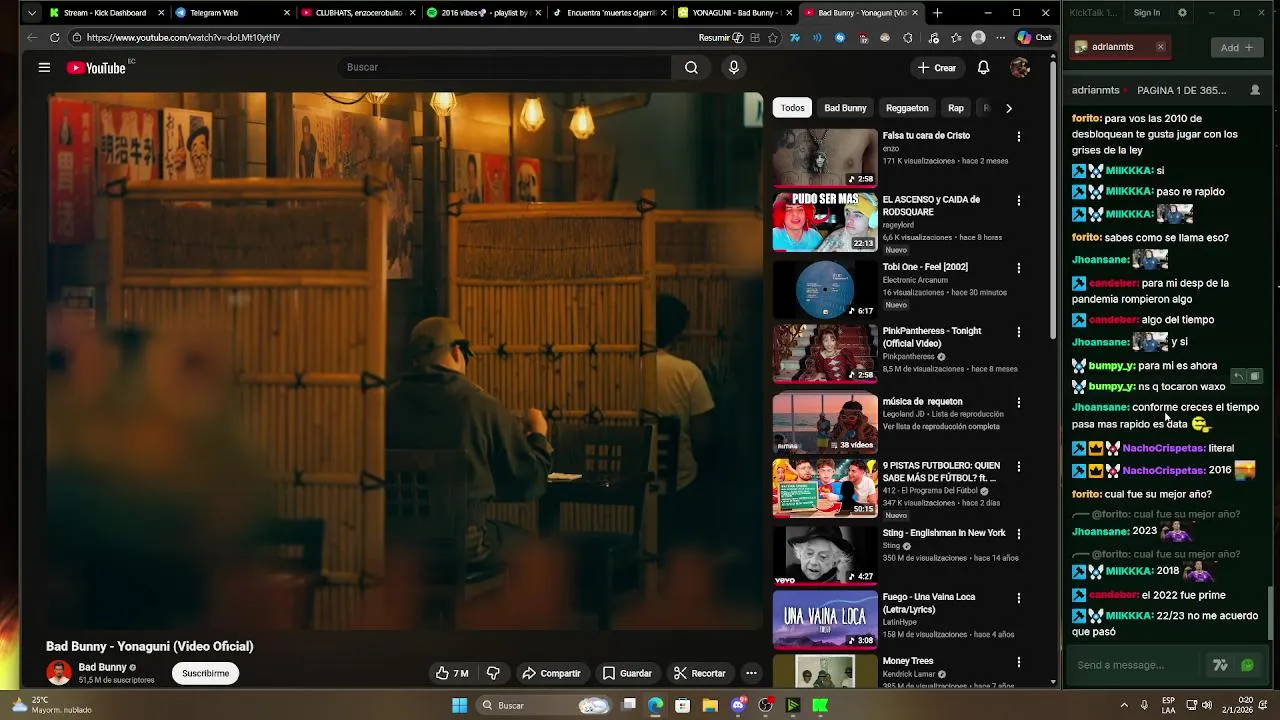
Task: Open options for Tobi One Feel video
Action: pyautogui.click(x=1019, y=268)
